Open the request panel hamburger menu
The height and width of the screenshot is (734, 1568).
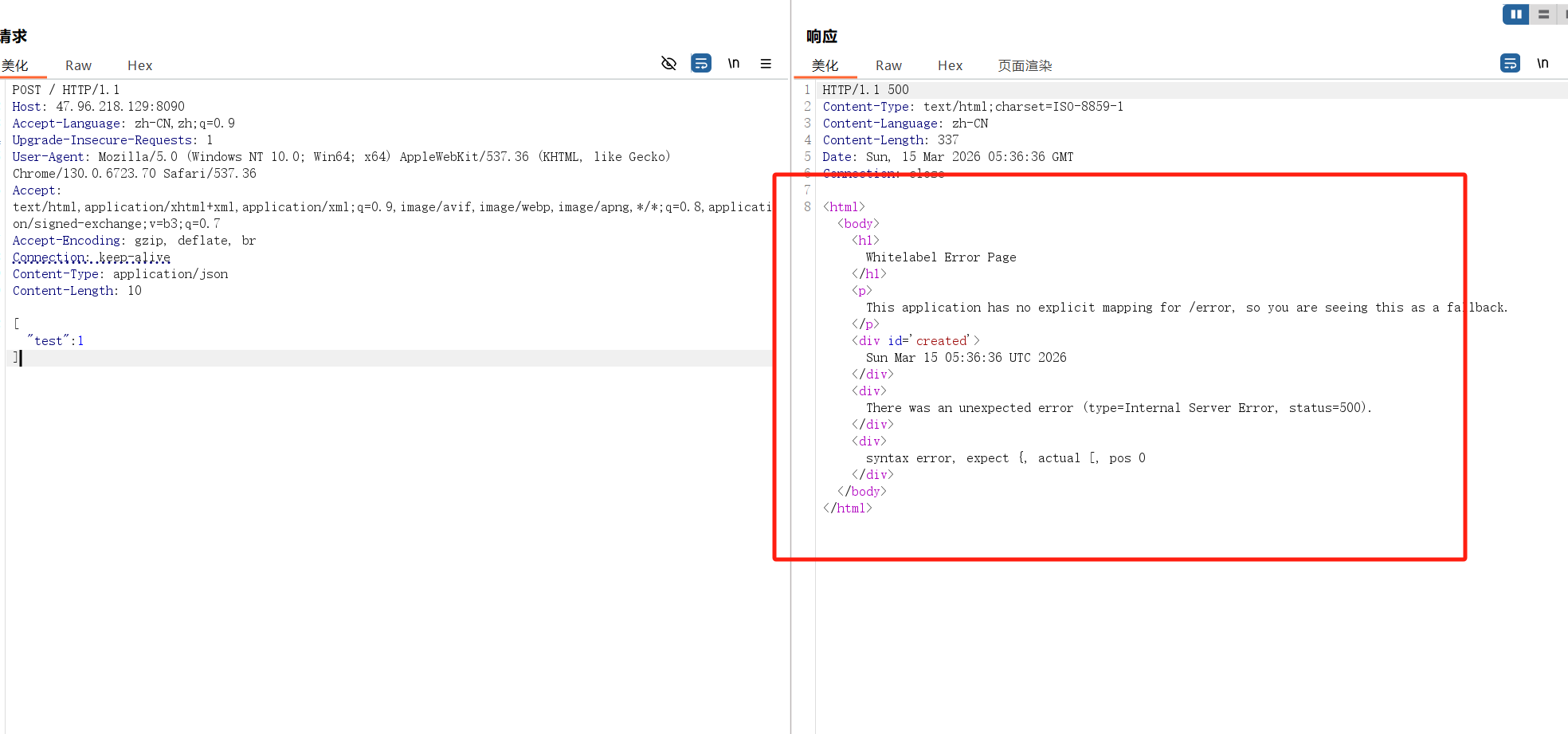click(766, 64)
